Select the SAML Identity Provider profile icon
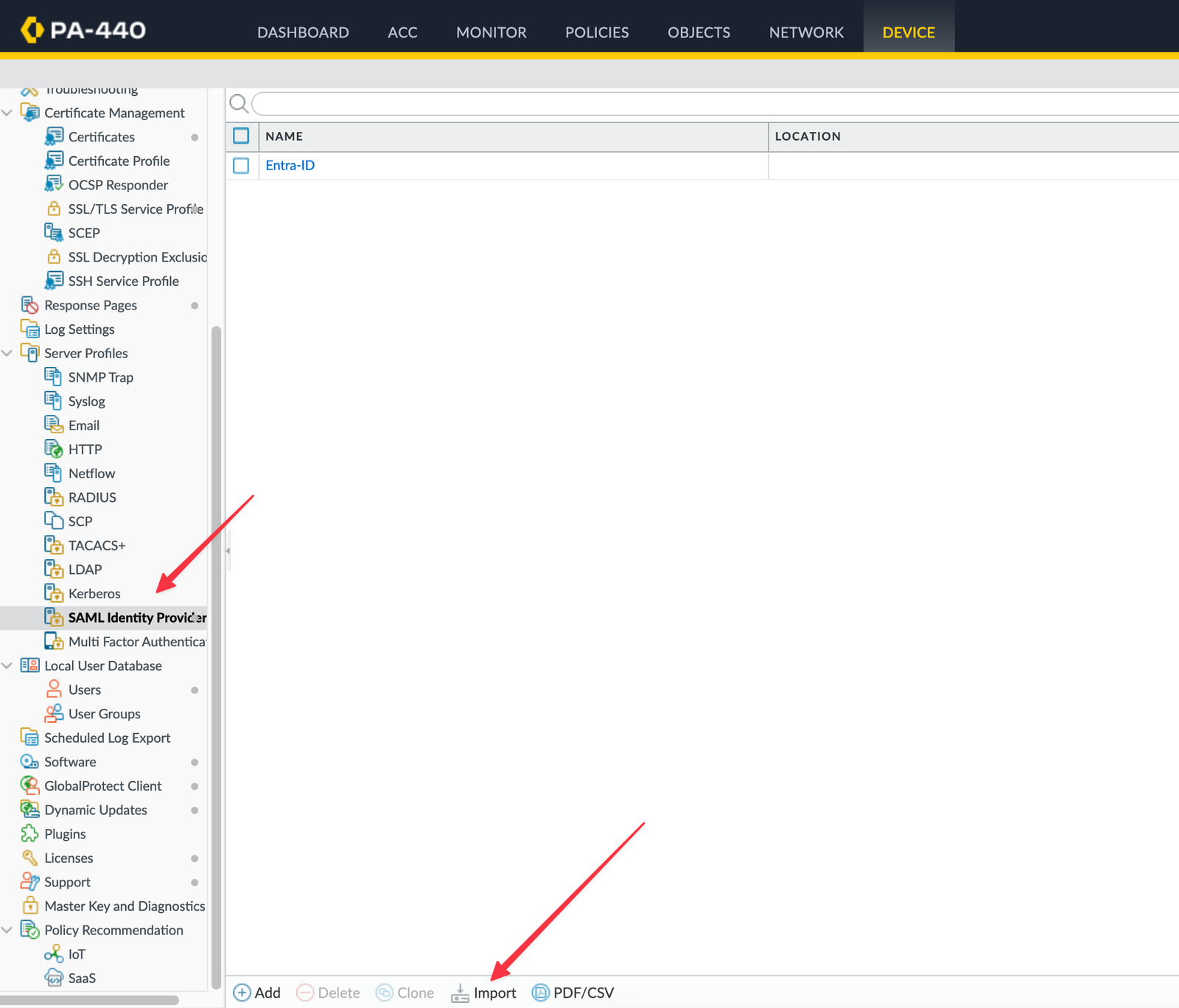1179x1008 pixels. tap(55, 617)
